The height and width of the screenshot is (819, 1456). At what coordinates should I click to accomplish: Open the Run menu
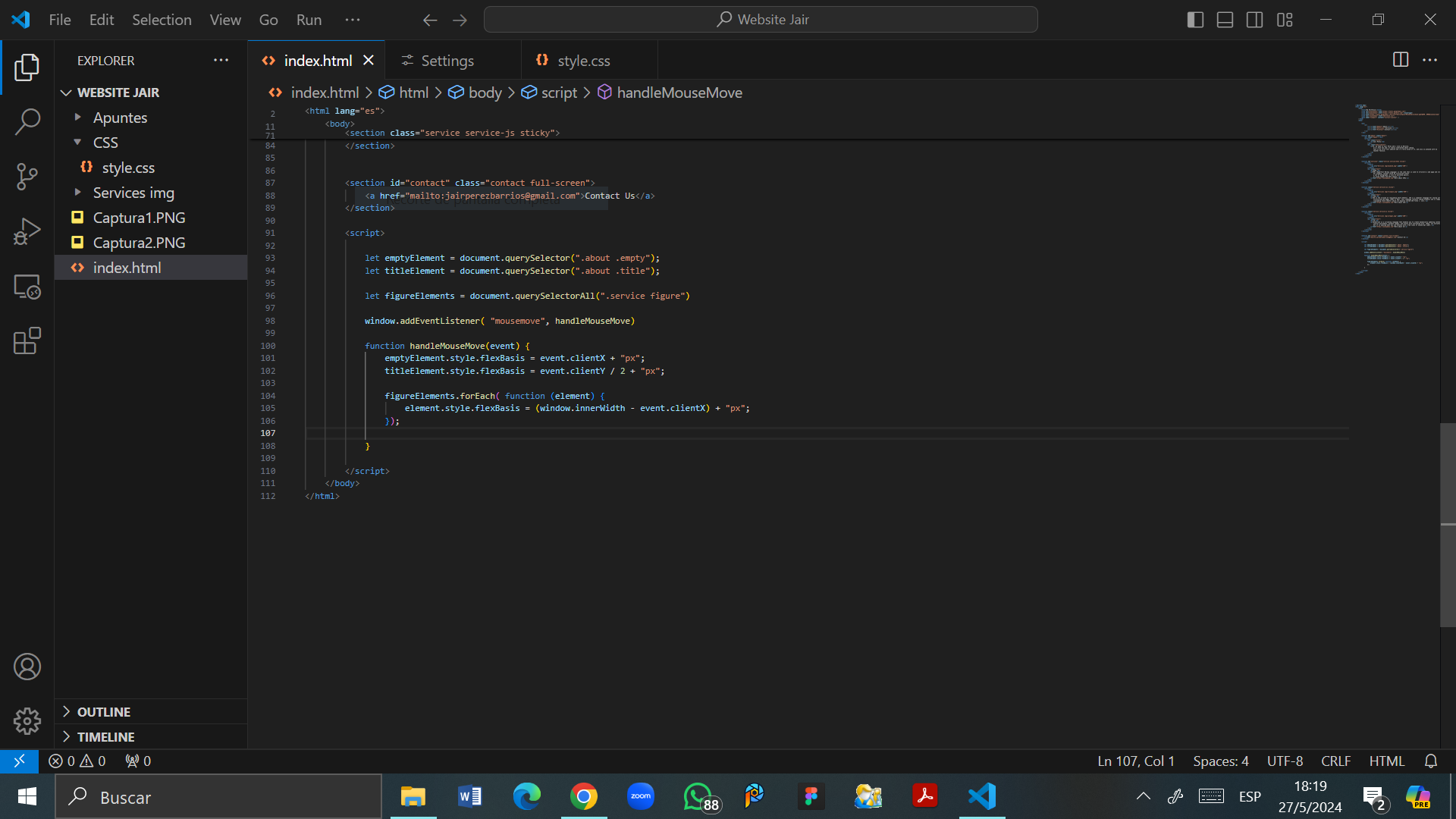tap(308, 20)
